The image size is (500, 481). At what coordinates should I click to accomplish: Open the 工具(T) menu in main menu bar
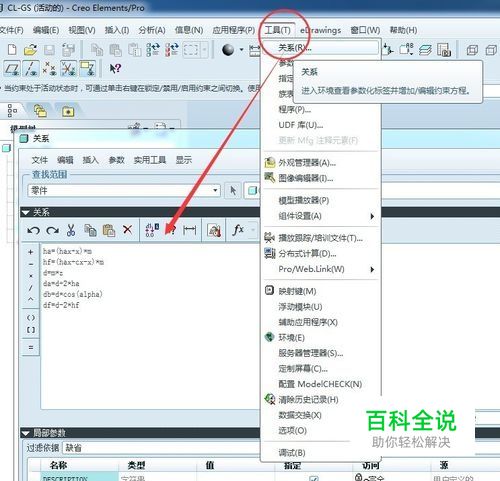coord(277,30)
